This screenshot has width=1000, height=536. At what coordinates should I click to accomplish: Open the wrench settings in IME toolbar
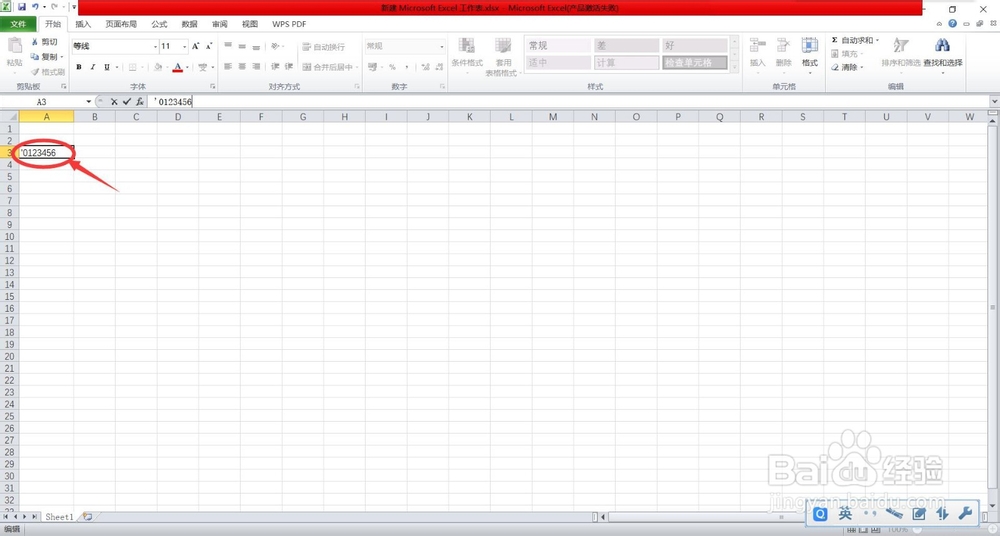(965, 513)
